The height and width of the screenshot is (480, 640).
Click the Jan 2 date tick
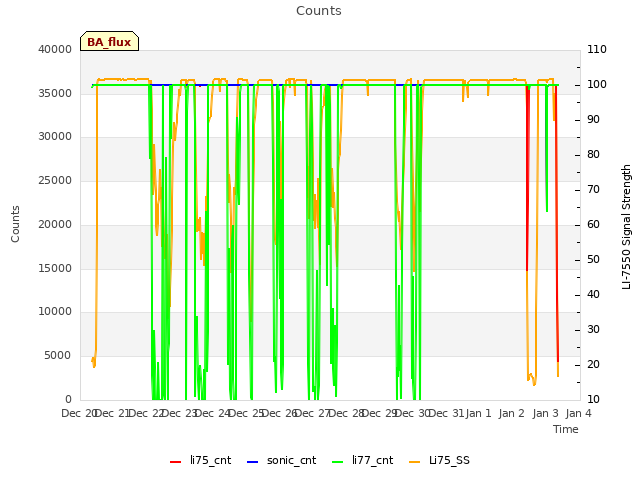click(512, 413)
